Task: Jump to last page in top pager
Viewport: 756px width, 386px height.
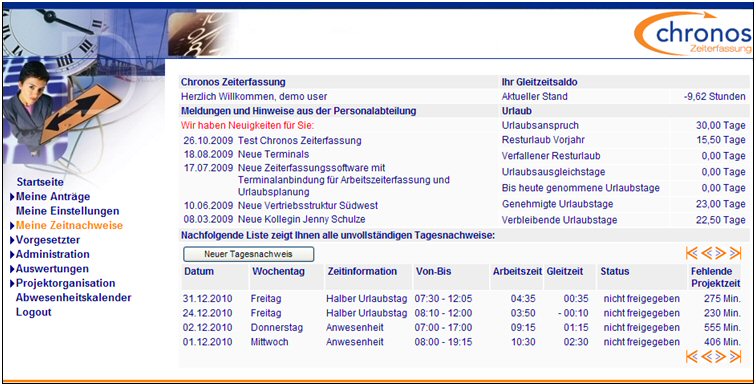Action: [735, 253]
